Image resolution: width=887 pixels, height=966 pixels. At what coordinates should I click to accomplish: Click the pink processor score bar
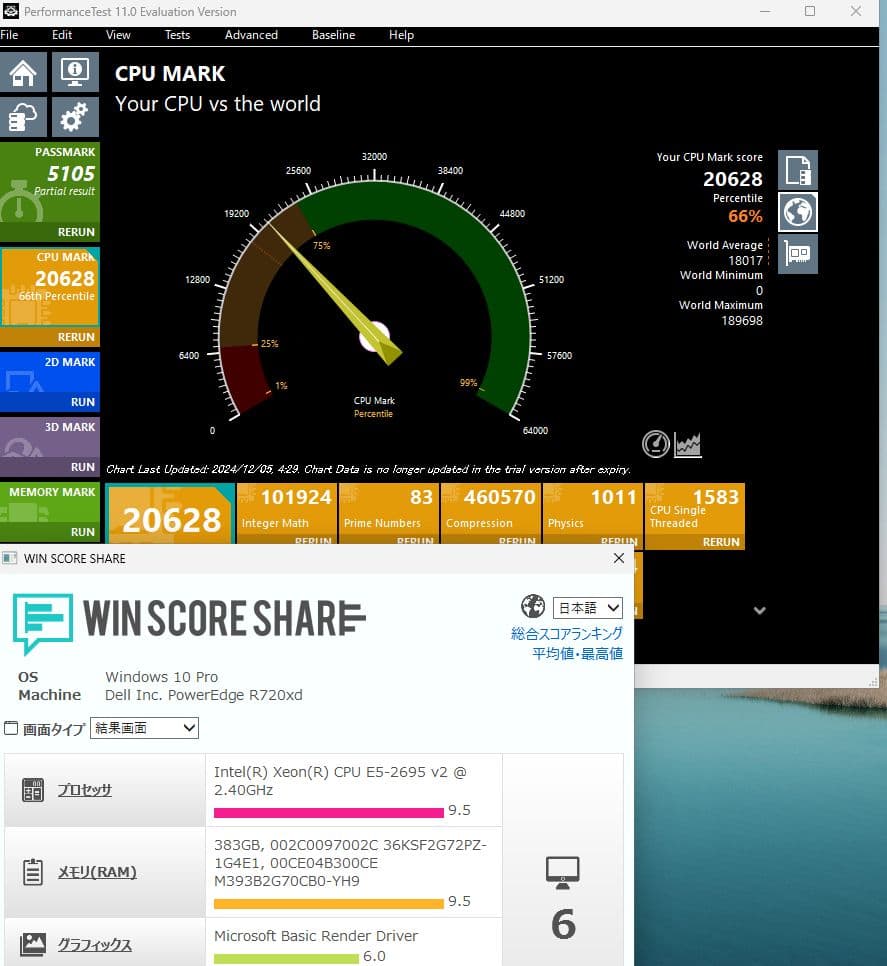328,813
